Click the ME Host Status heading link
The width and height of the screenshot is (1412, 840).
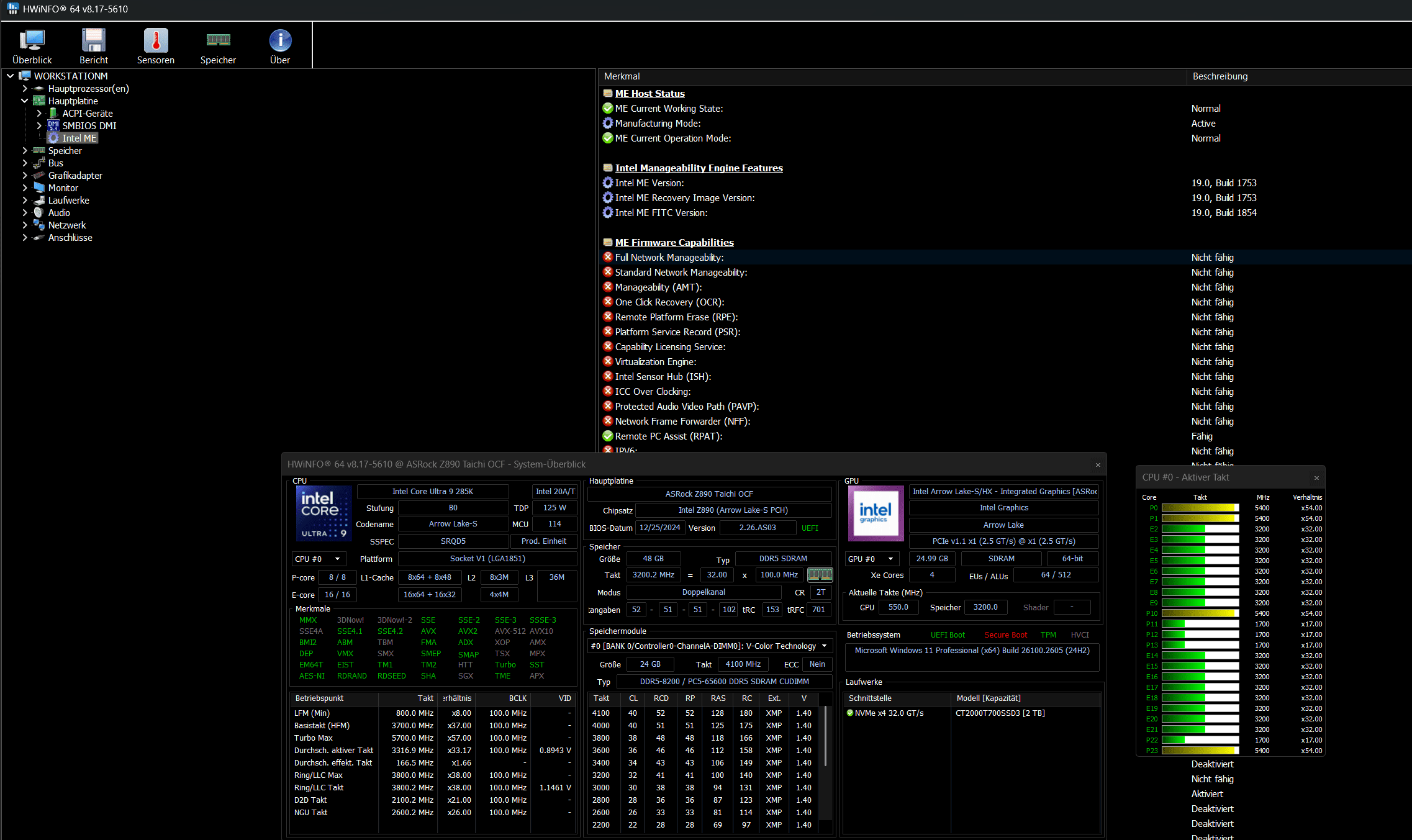click(x=649, y=93)
